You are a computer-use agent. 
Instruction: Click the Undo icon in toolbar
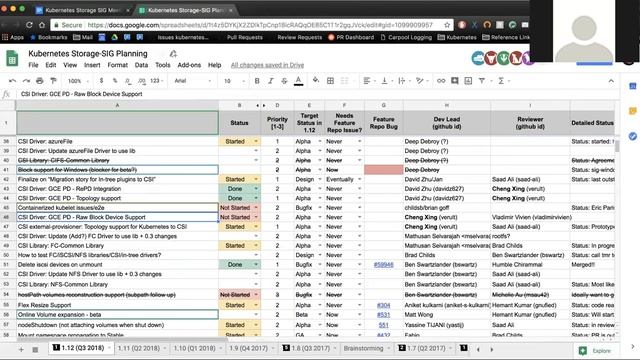pyautogui.click(x=12, y=81)
